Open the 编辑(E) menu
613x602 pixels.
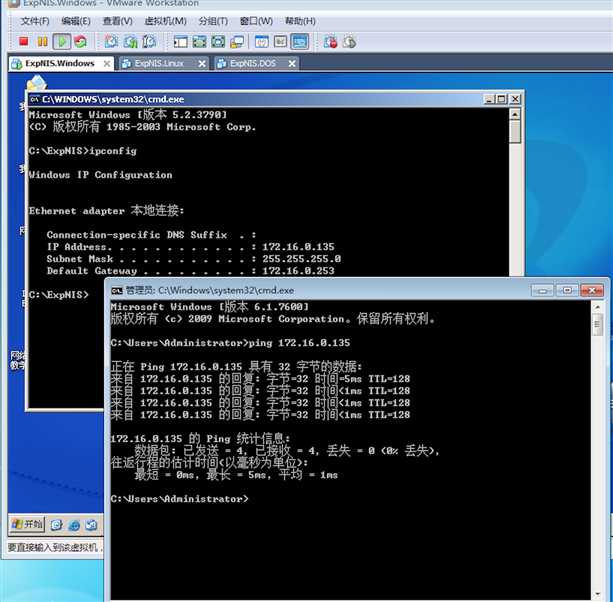76,21
